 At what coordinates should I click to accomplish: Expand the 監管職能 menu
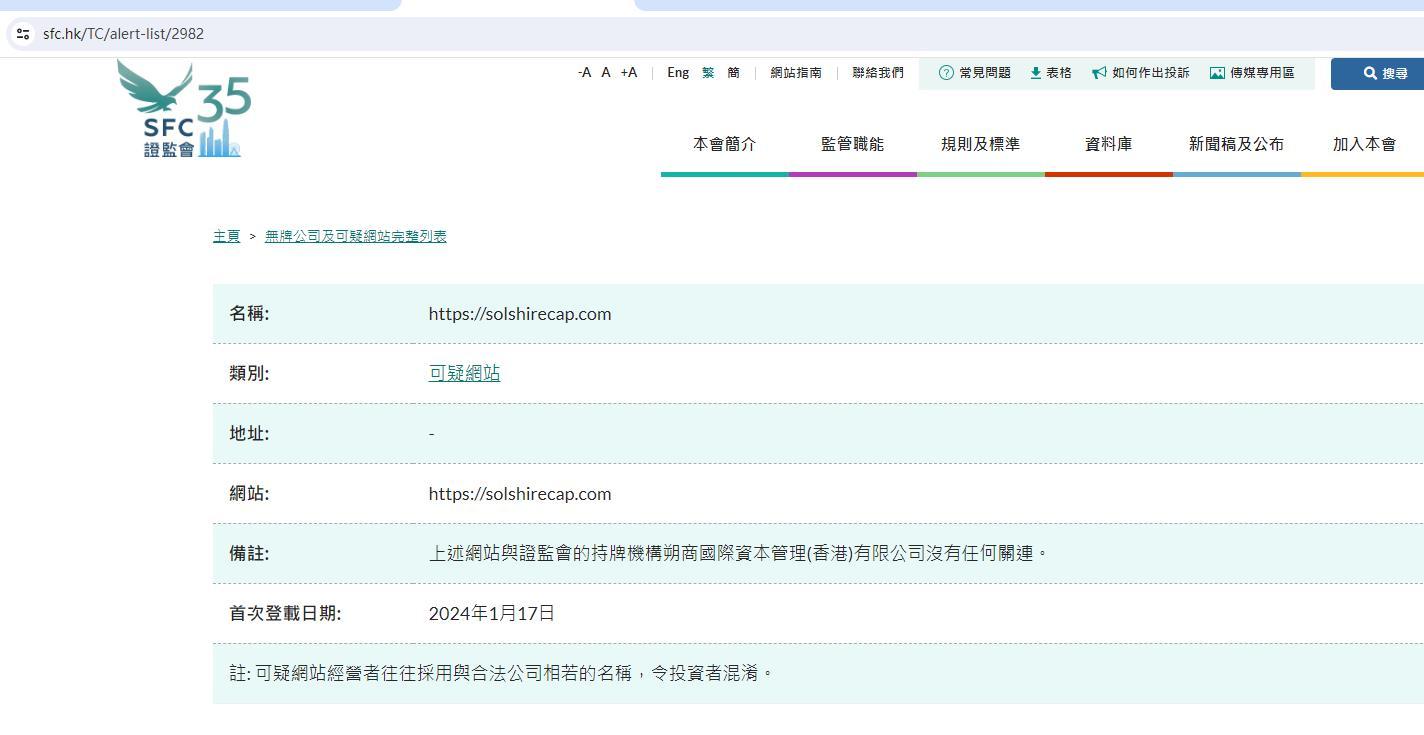(852, 144)
